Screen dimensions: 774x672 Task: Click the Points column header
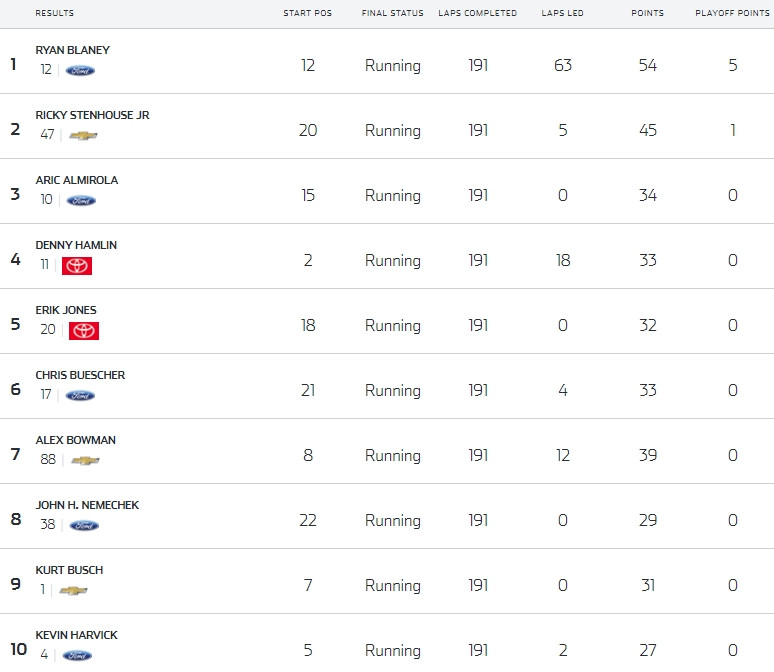tap(648, 13)
